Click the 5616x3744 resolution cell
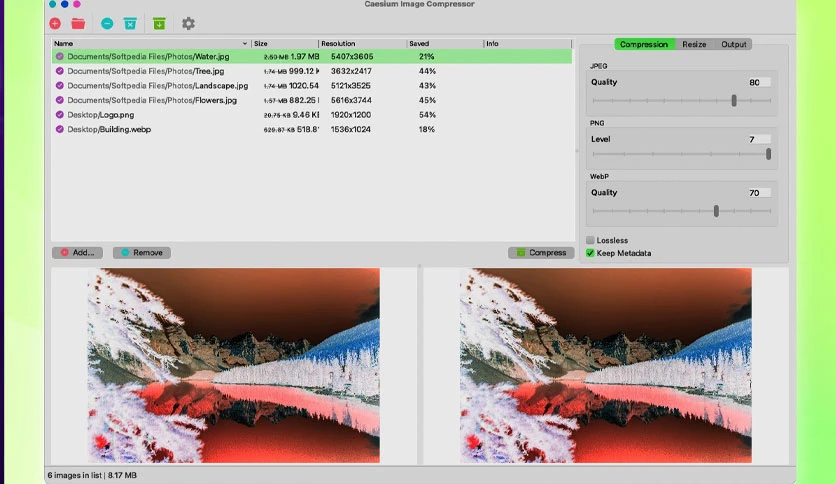 tap(351, 100)
